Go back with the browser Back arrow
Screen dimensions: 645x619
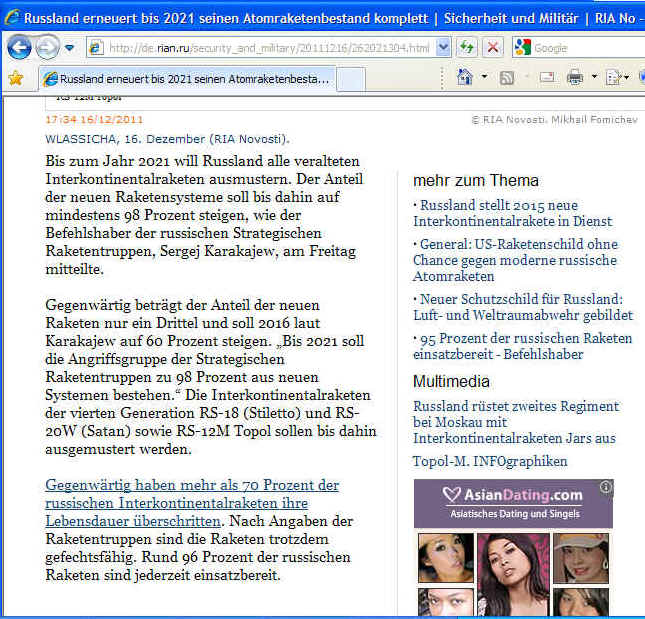click(x=19, y=48)
